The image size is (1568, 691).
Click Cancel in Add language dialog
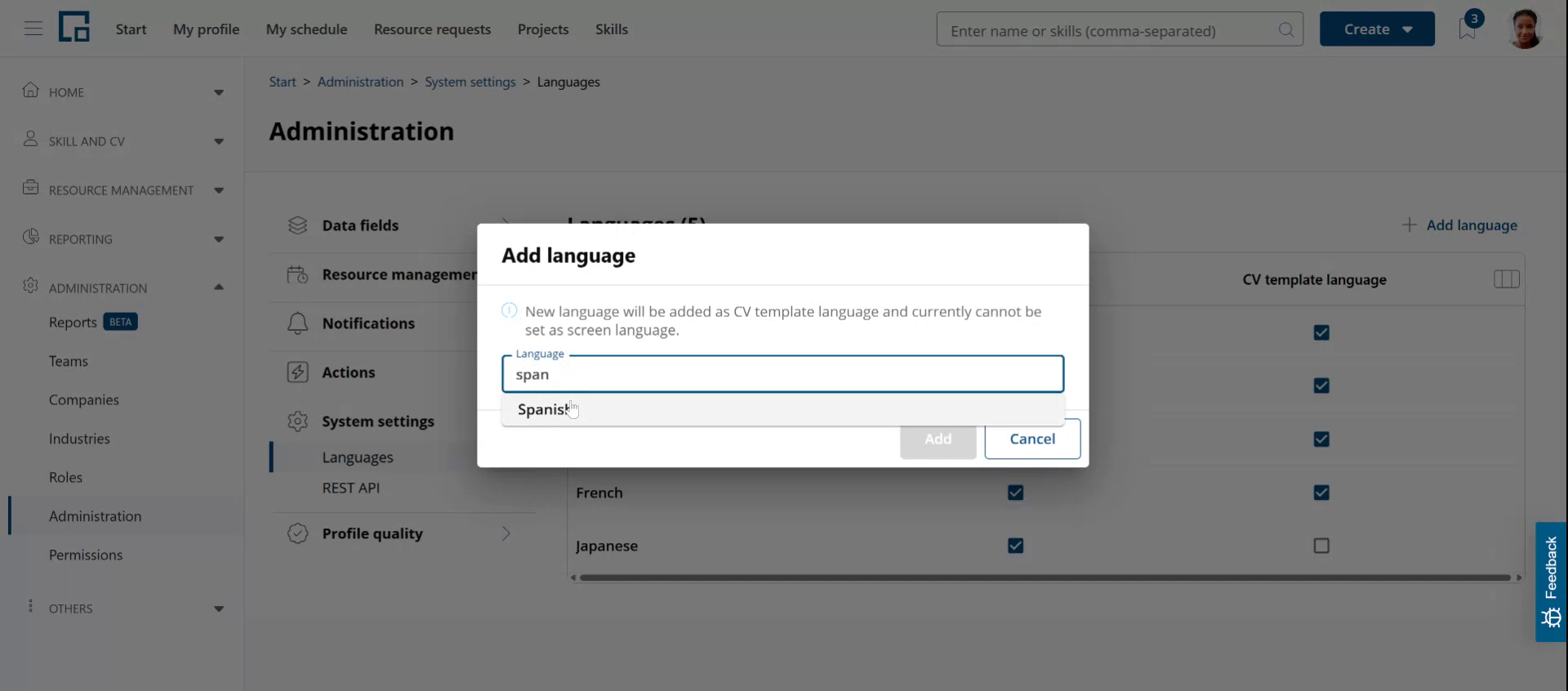pyautogui.click(x=1032, y=439)
